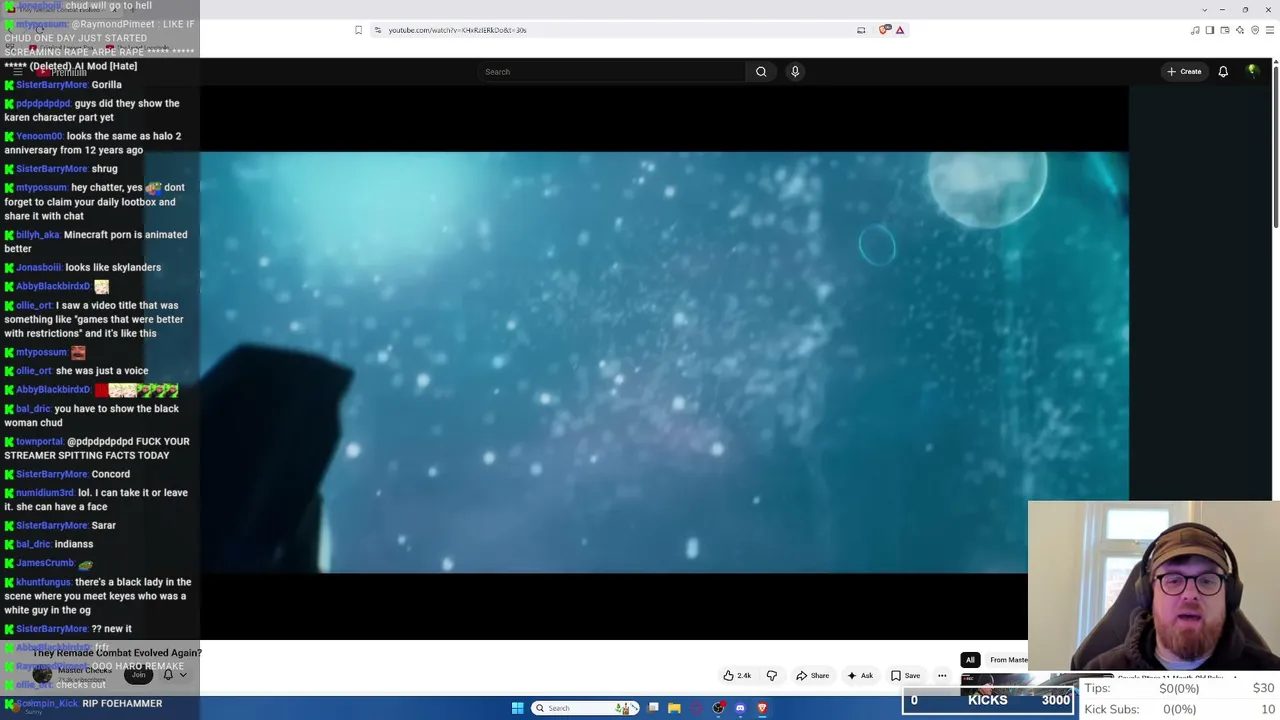Select the 'From Master' filter chip
Viewport: 1280px width, 720px height.
click(1008, 660)
